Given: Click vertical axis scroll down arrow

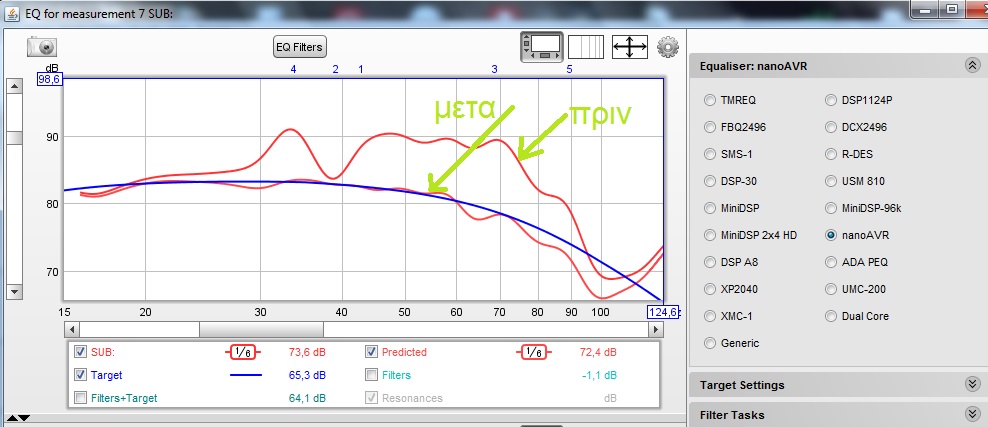Looking at the screenshot, I should tap(14, 292).
